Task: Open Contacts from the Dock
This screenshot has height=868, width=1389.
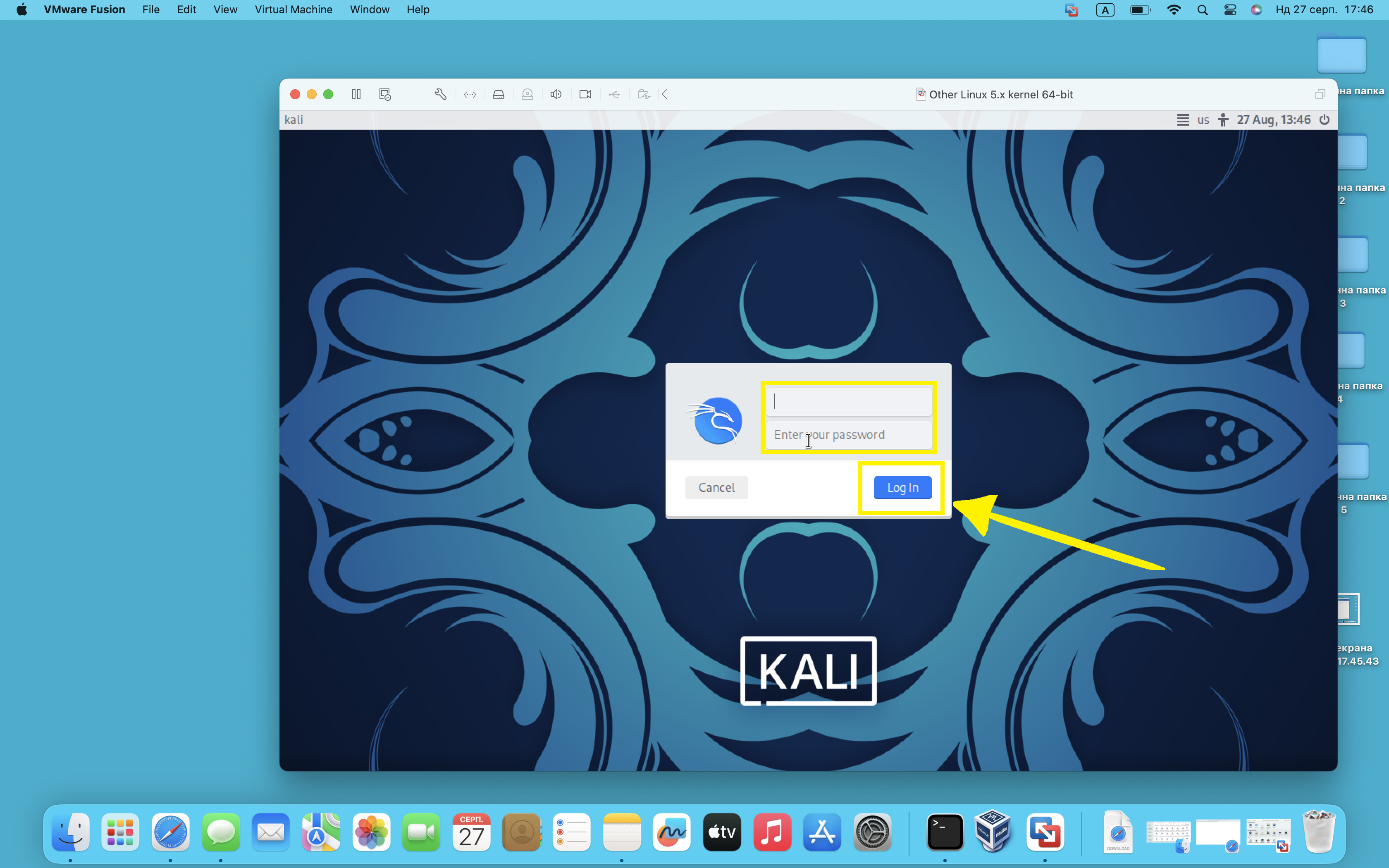Action: 522,832
